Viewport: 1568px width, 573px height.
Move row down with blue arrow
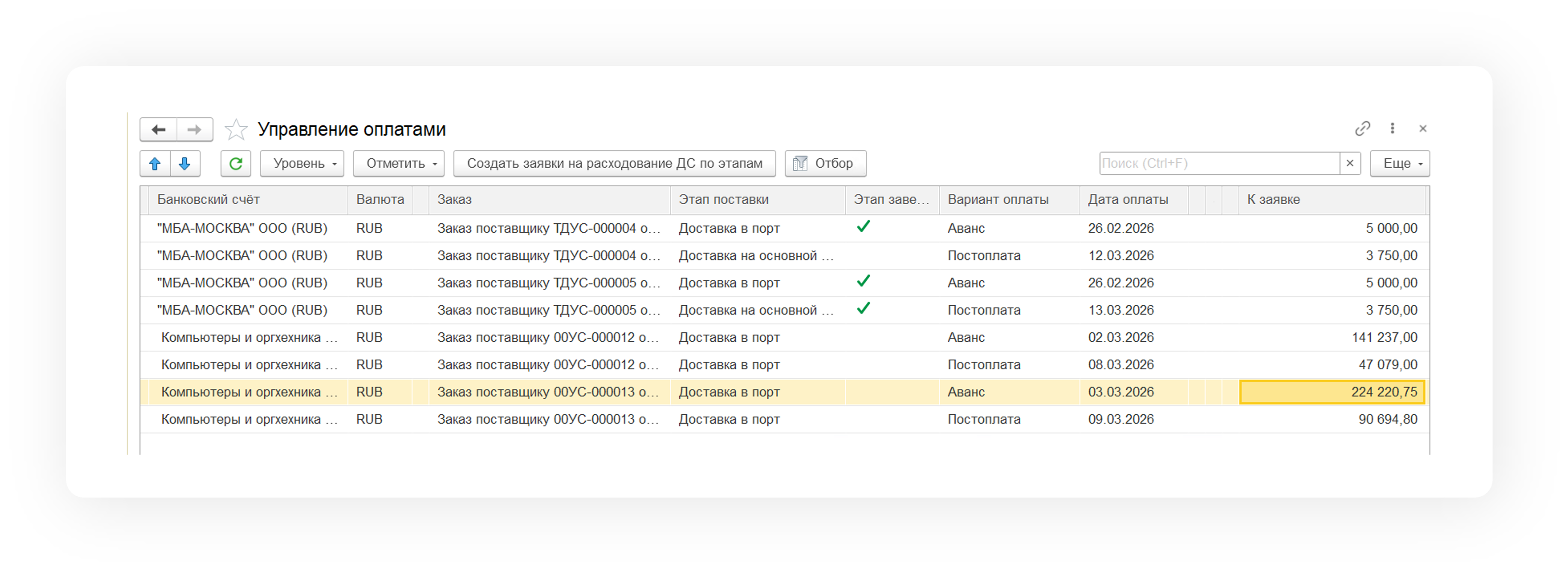tap(185, 164)
